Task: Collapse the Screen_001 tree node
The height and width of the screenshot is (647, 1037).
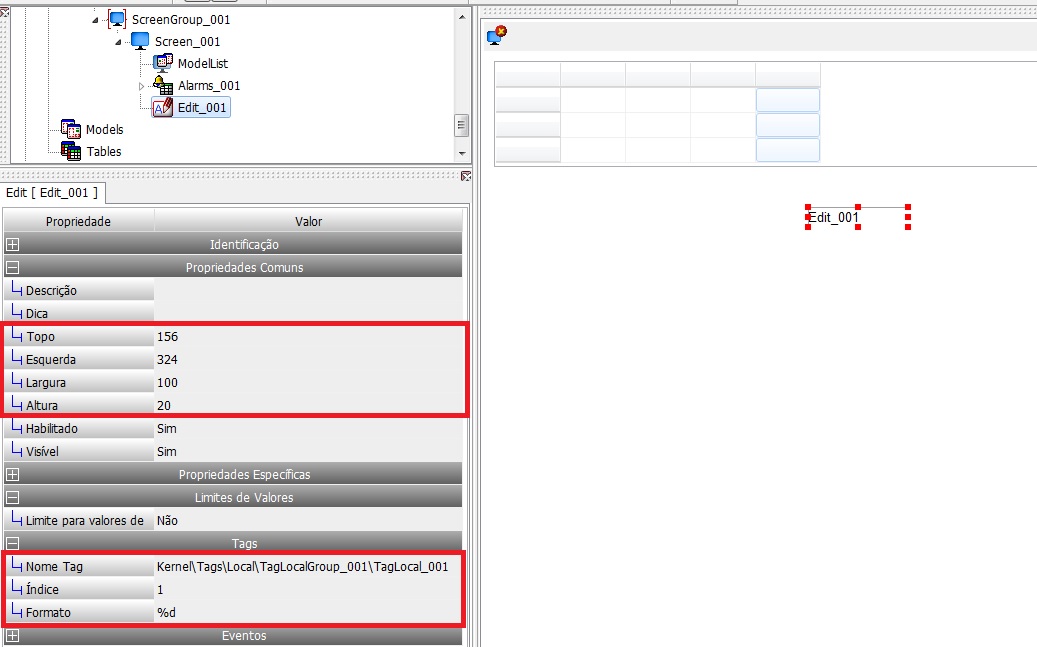Action: [118, 42]
